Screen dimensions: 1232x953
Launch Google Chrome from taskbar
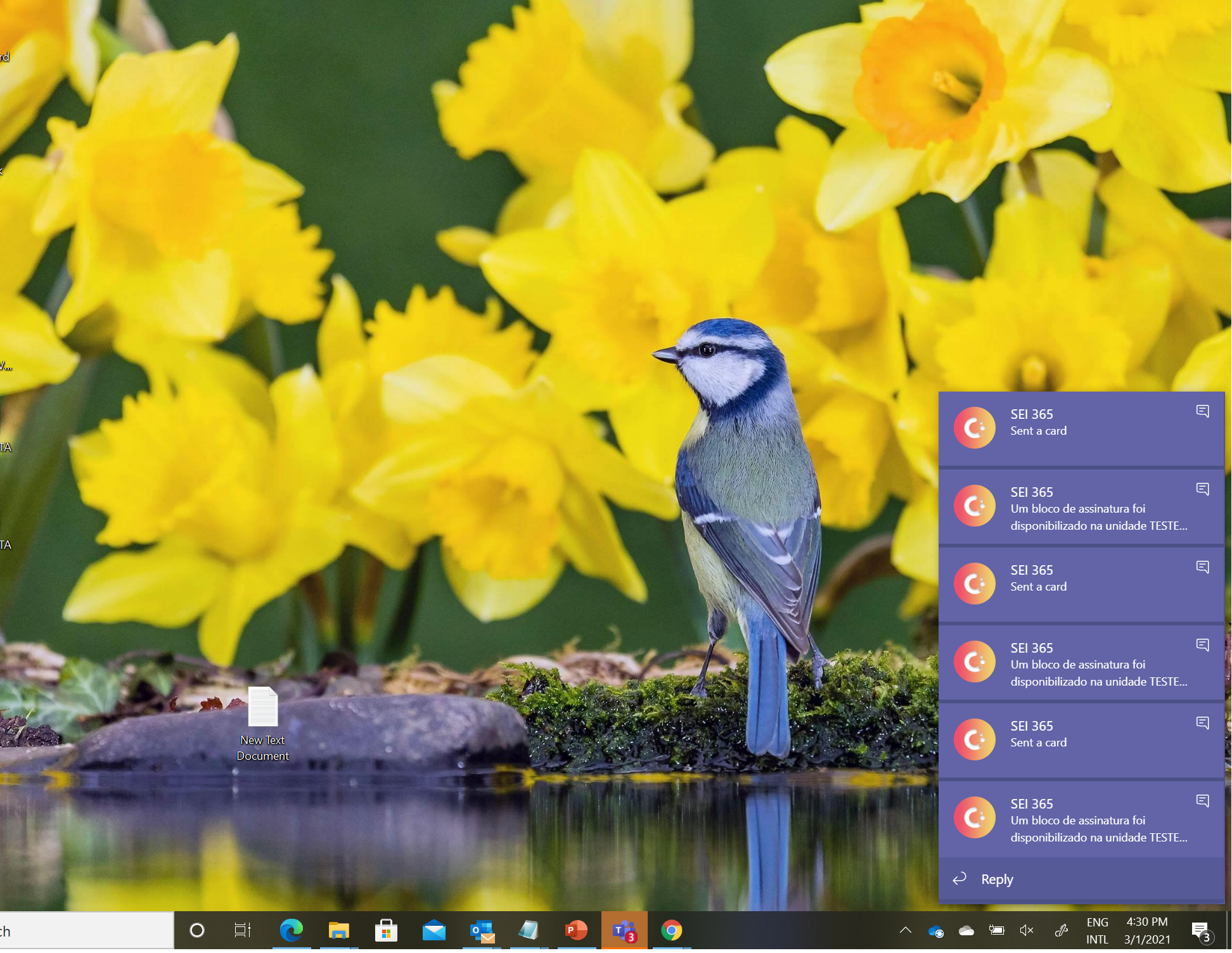click(671, 930)
